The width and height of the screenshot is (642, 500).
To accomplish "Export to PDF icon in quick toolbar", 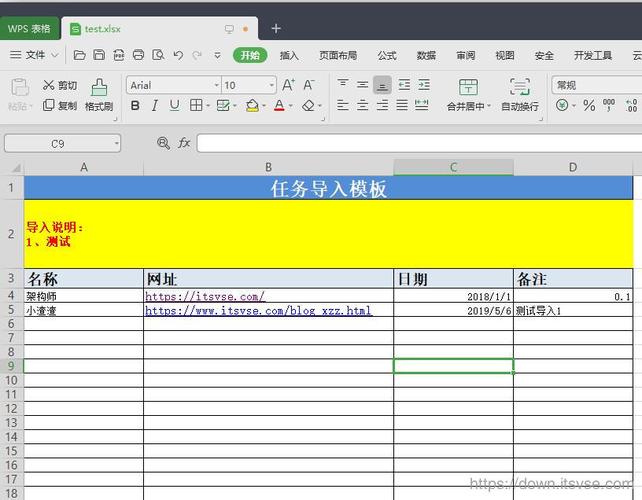I will pos(119,55).
